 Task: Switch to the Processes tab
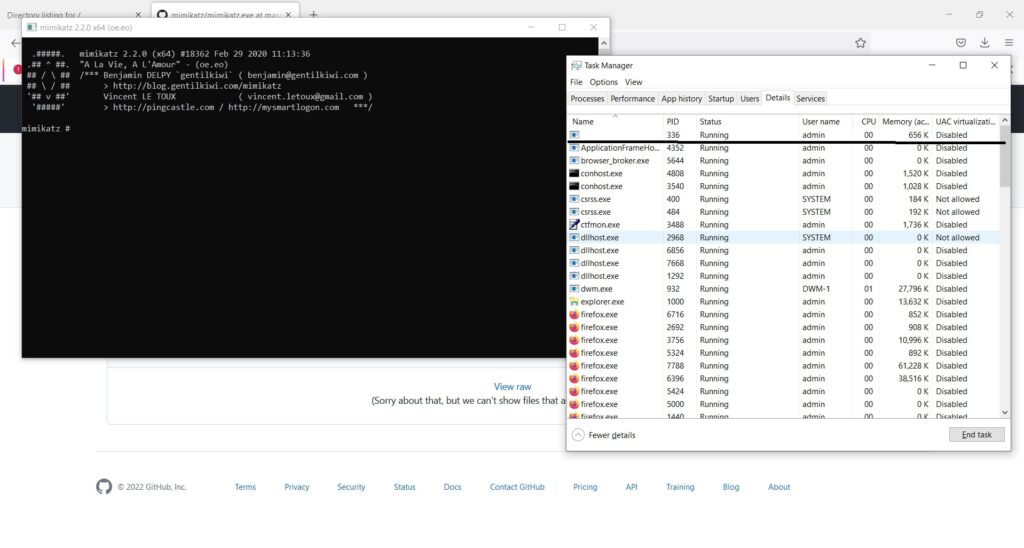pos(587,99)
